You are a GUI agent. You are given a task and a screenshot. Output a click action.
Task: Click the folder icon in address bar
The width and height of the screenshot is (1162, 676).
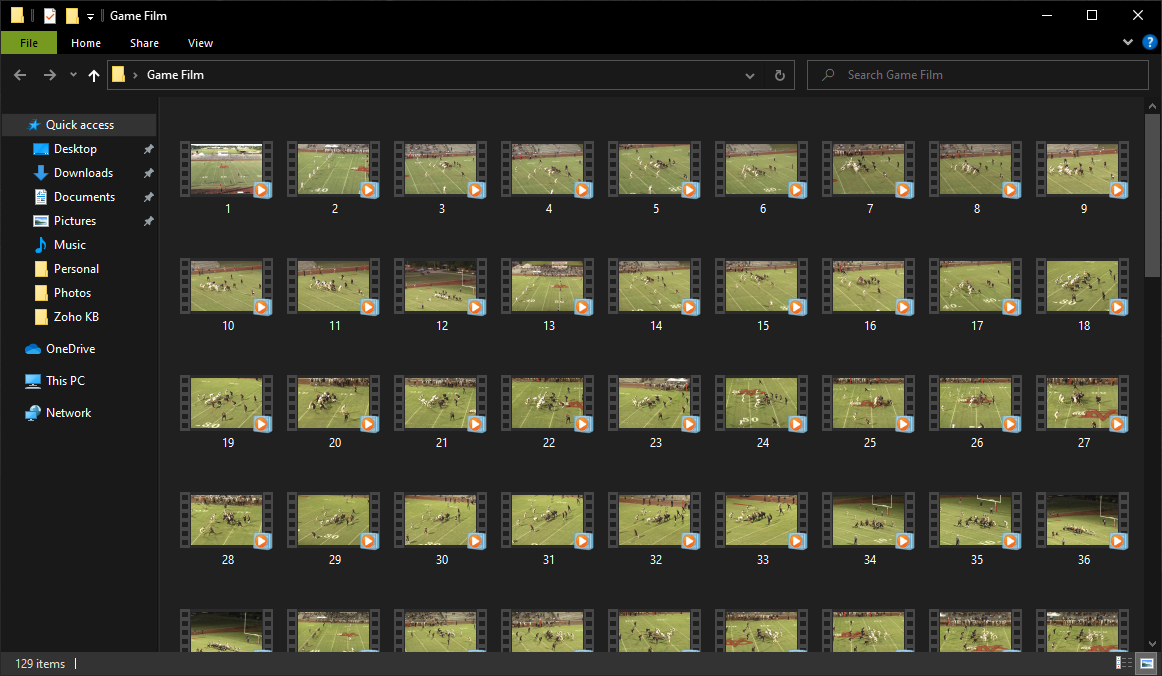click(x=119, y=75)
